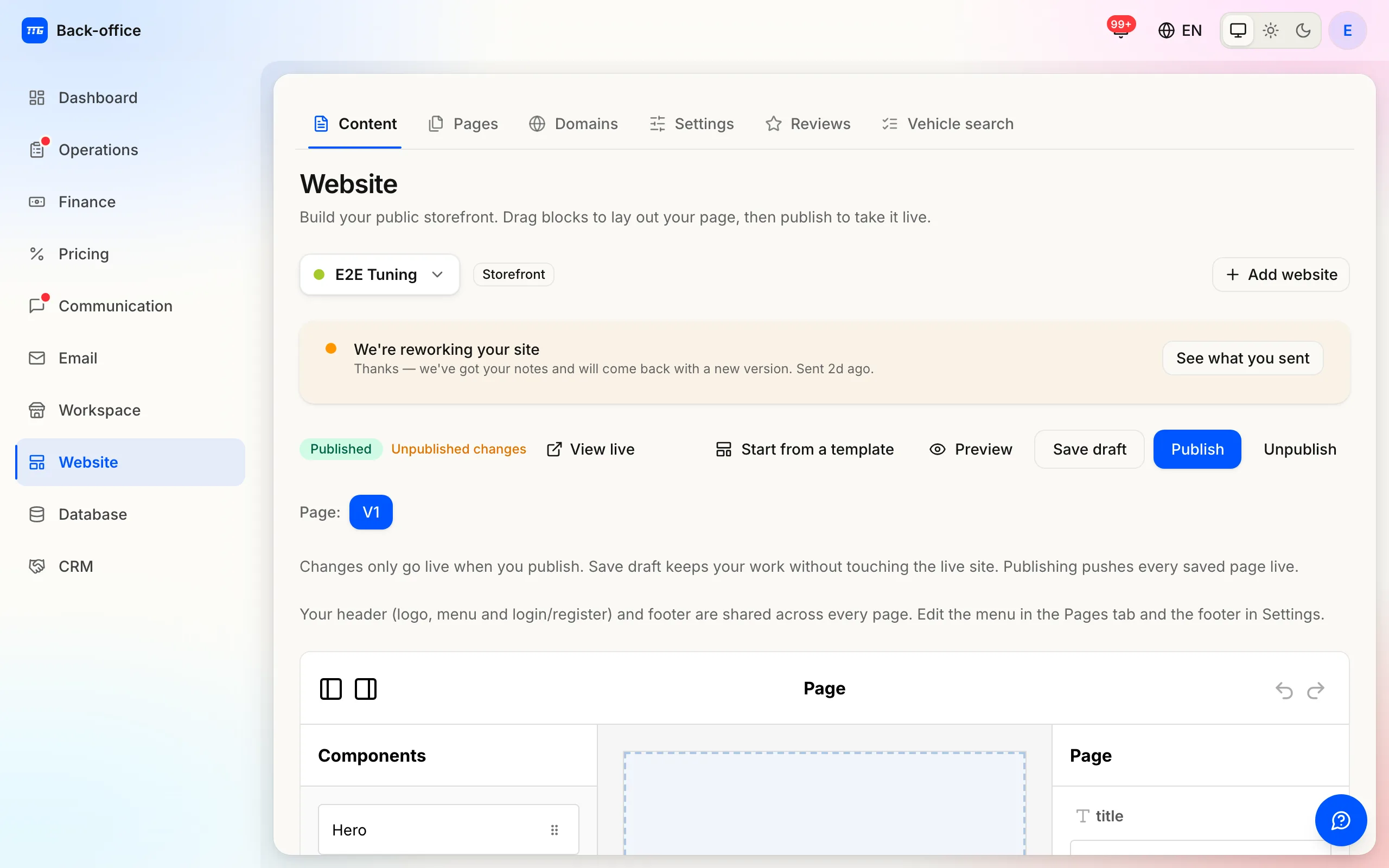Select the V1 page chip
This screenshot has height=868, width=1389.
pyautogui.click(x=371, y=512)
